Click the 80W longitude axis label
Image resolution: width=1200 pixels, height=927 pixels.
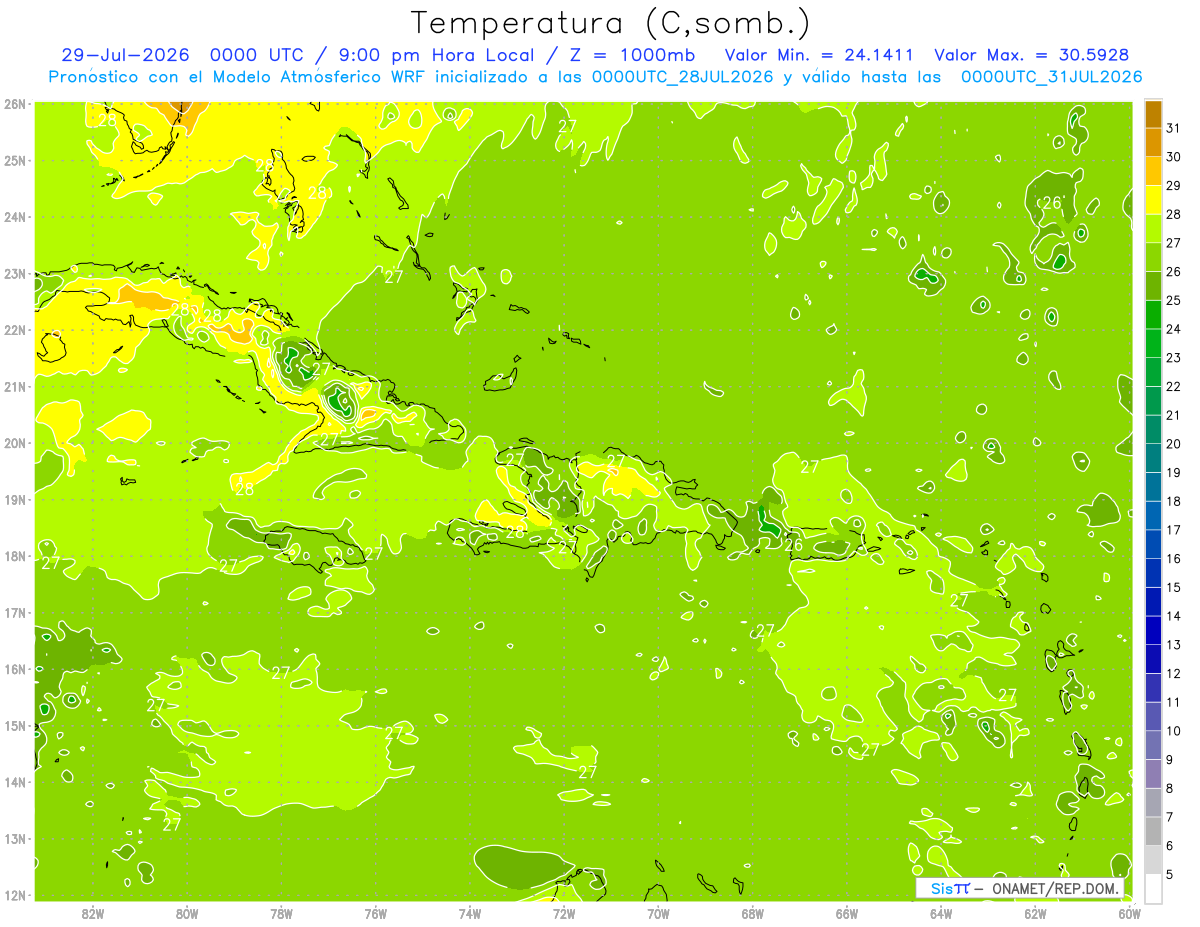187,913
